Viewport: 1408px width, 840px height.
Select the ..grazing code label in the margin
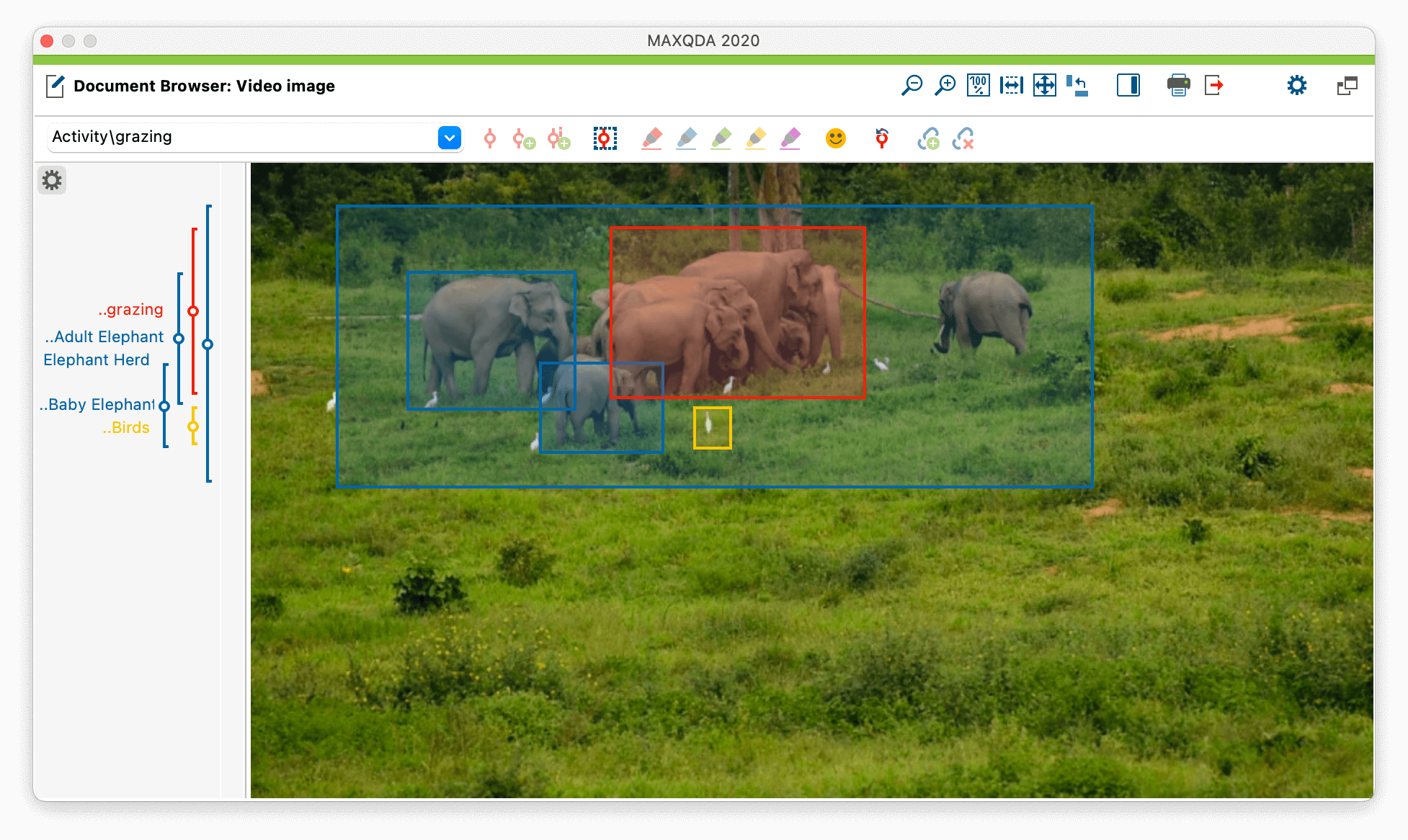(131, 310)
